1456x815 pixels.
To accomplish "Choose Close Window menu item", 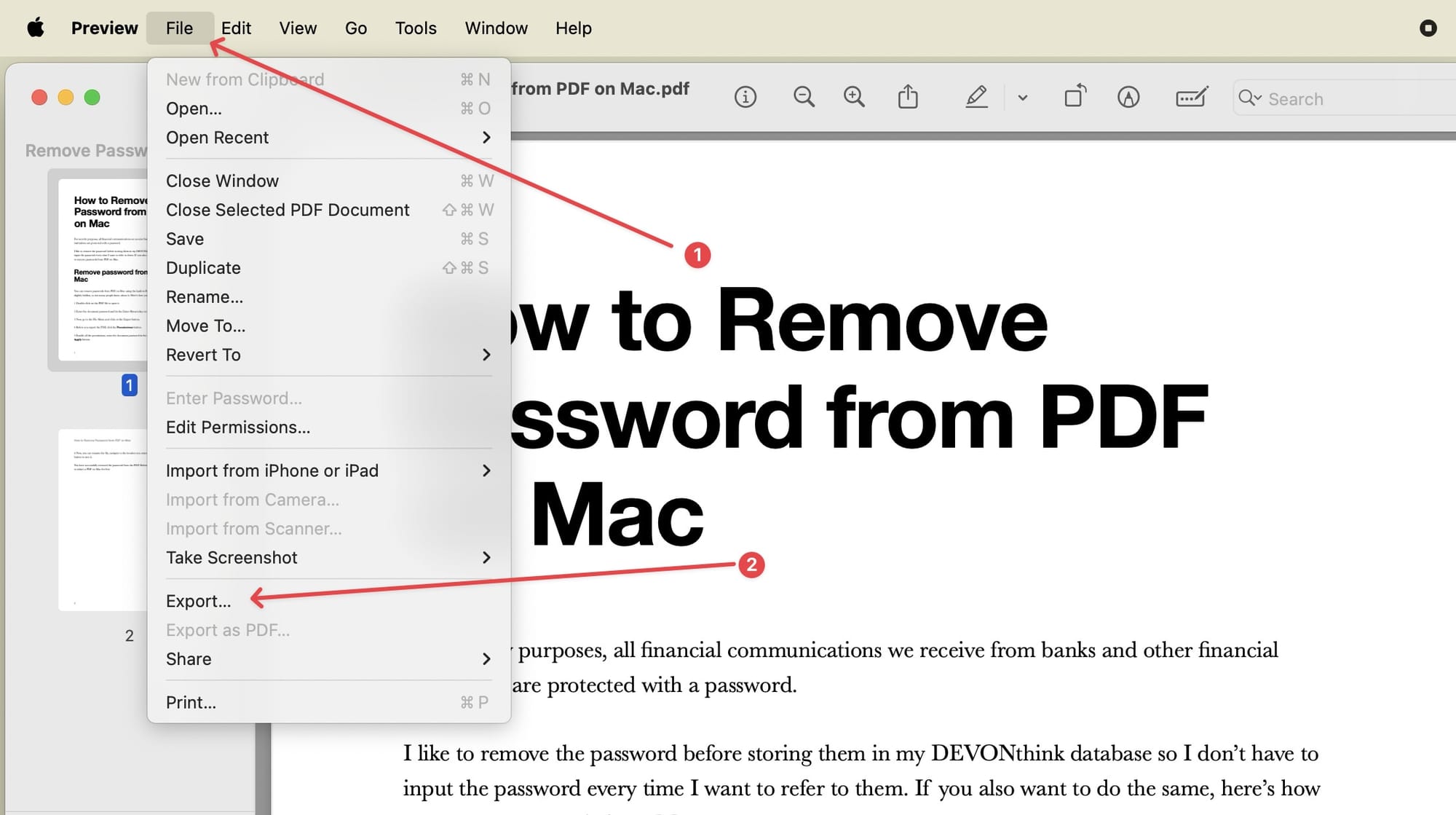I will [x=328, y=181].
